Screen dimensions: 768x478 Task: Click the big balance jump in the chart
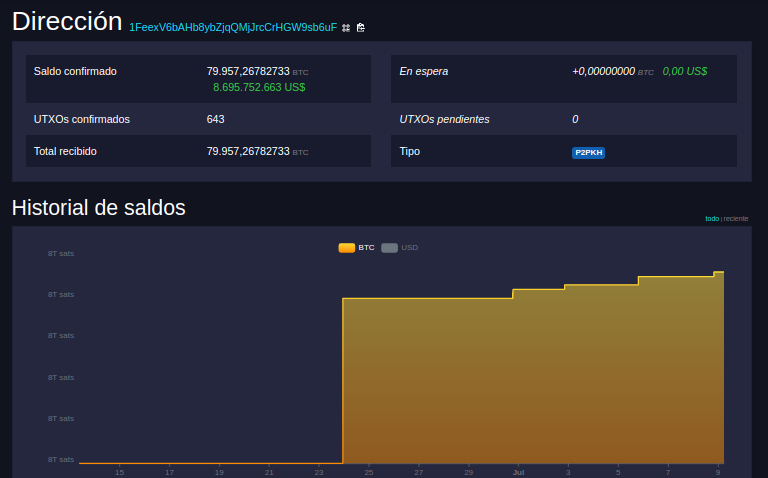tap(343, 380)
